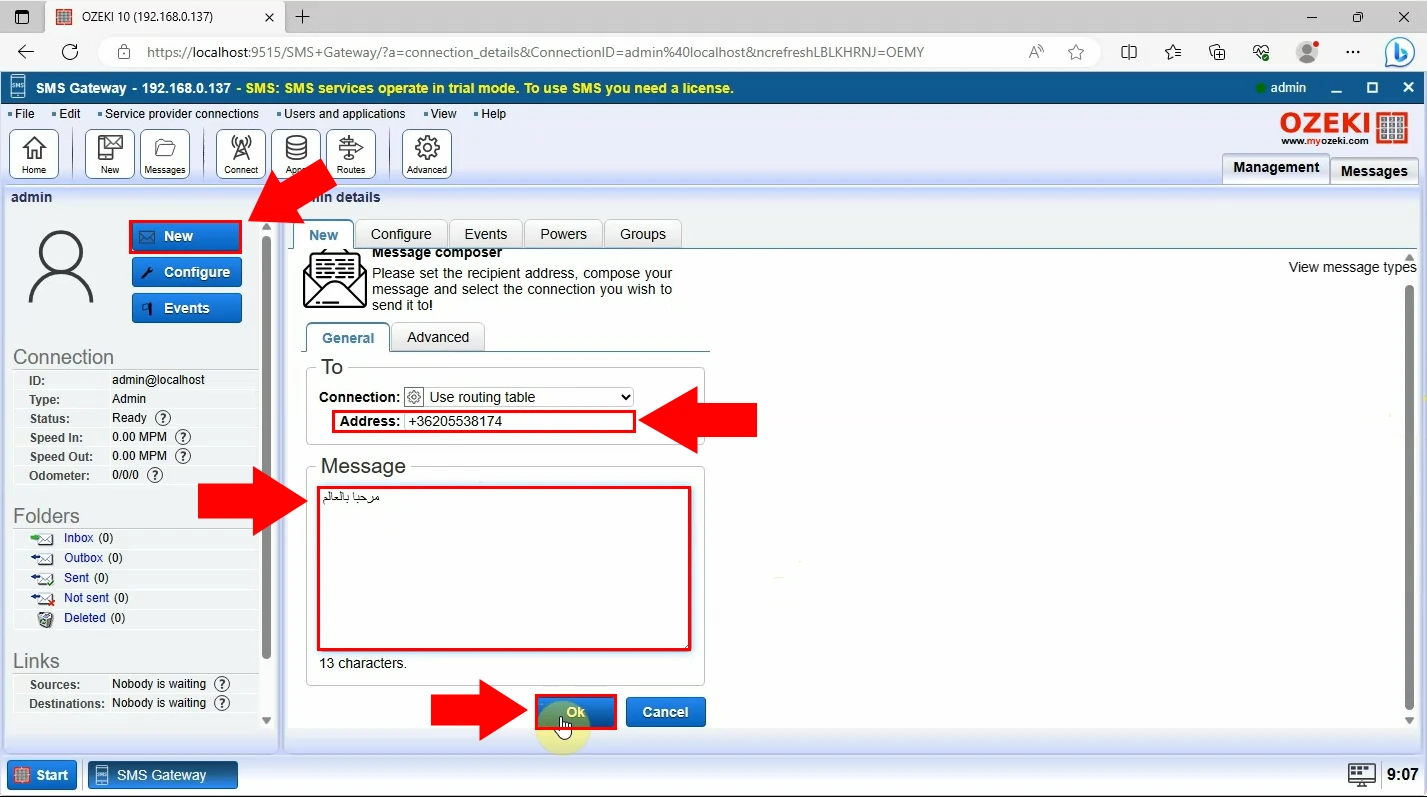The image size is (1427, 797).
Task: Open the Advanced gear toolbar icon
Action: point(427,154)
